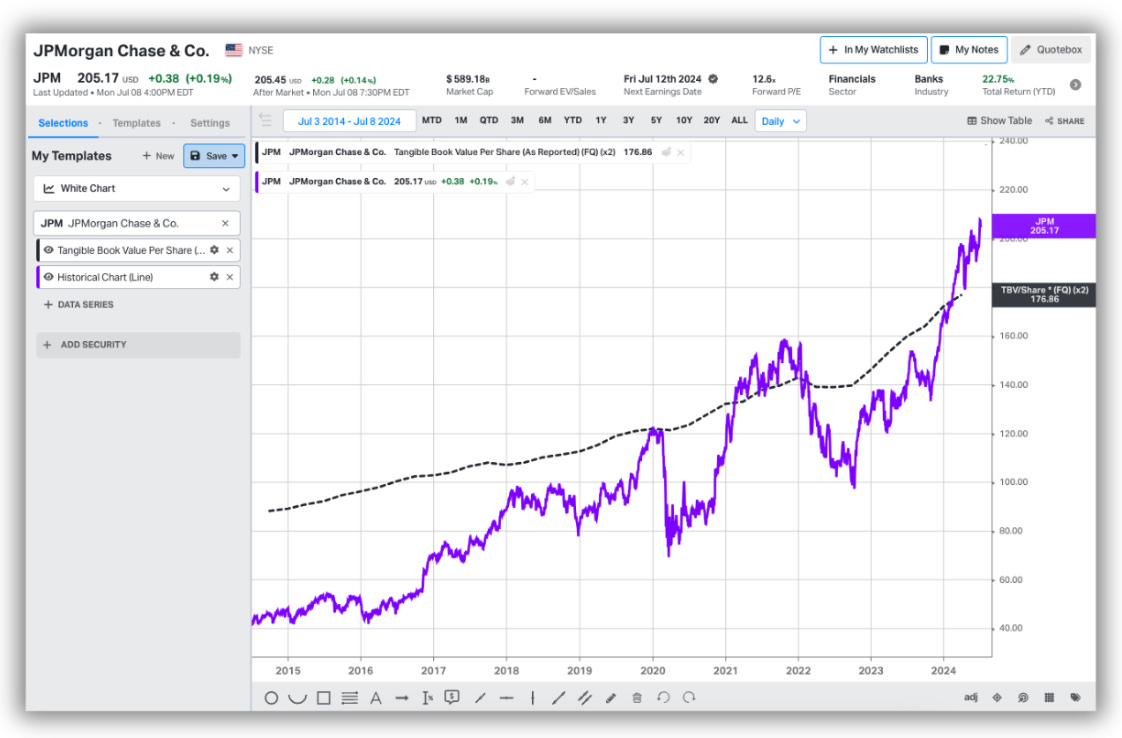Select the ALL time range

pyautogui.click(x=739, y=120)
